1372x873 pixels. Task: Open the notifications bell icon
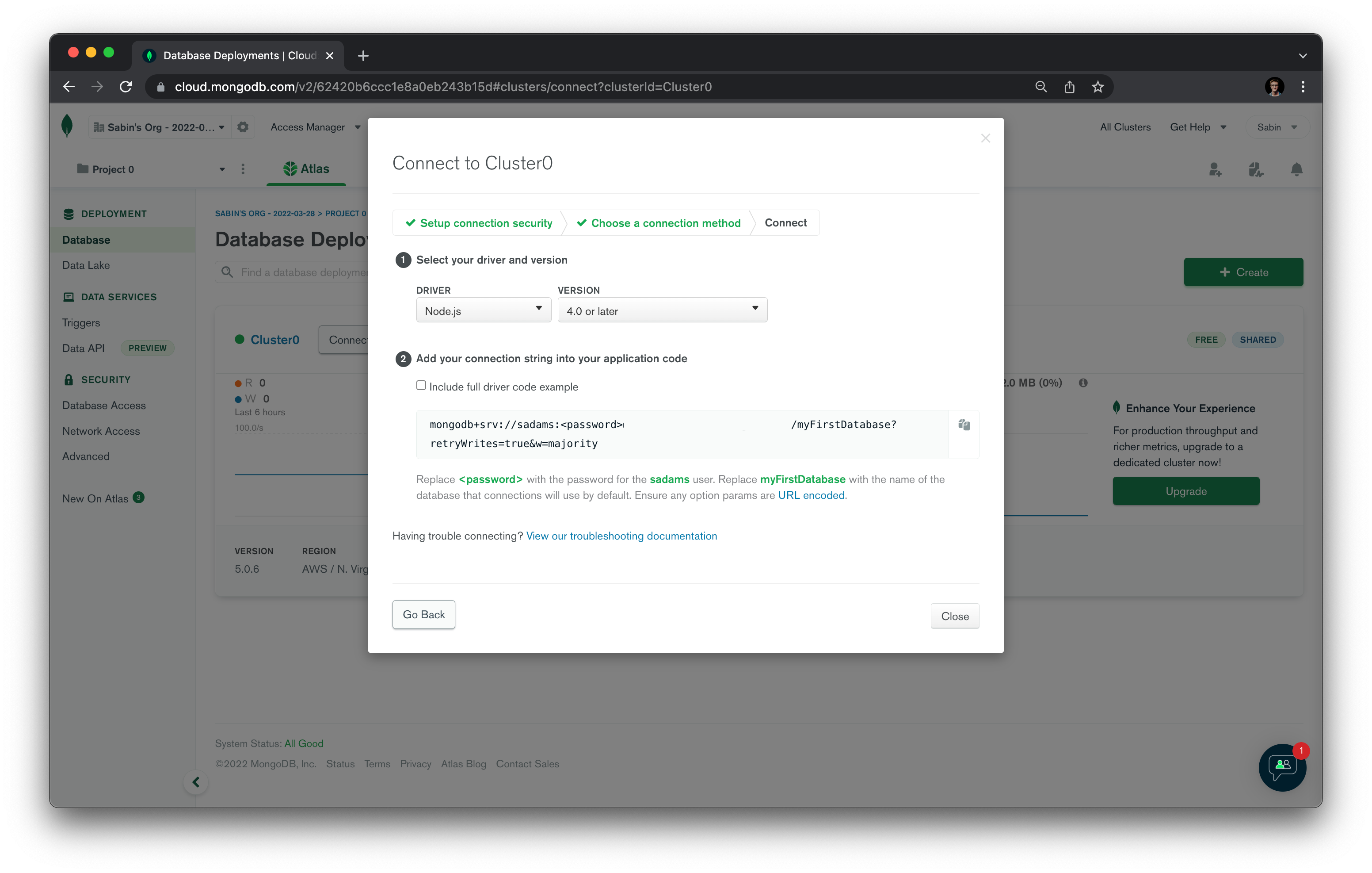click(1296, 169)
